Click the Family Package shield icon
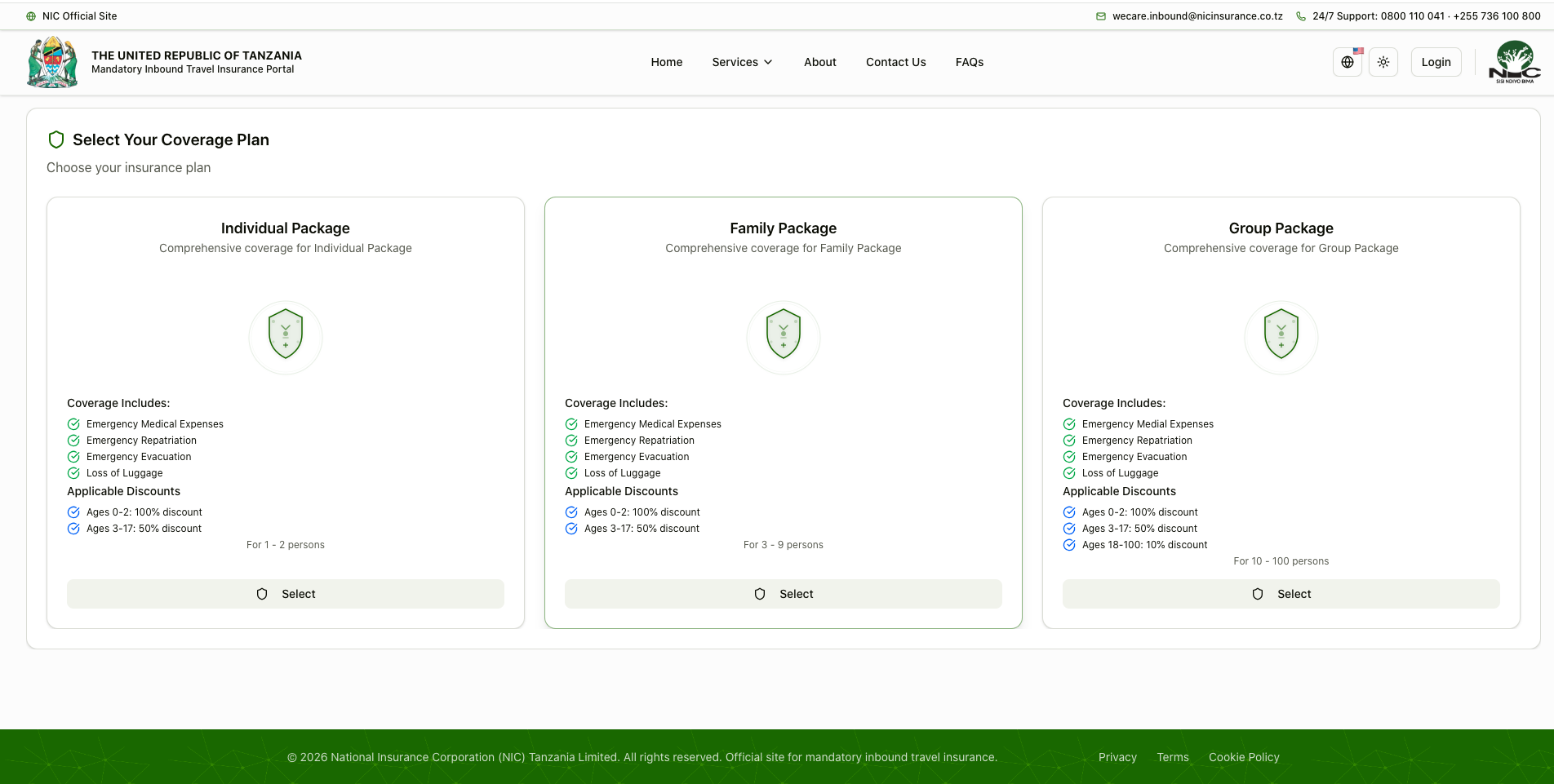The width and height of the screenshot is (1554, 784). pyautogui.click(x=784, y=334)
